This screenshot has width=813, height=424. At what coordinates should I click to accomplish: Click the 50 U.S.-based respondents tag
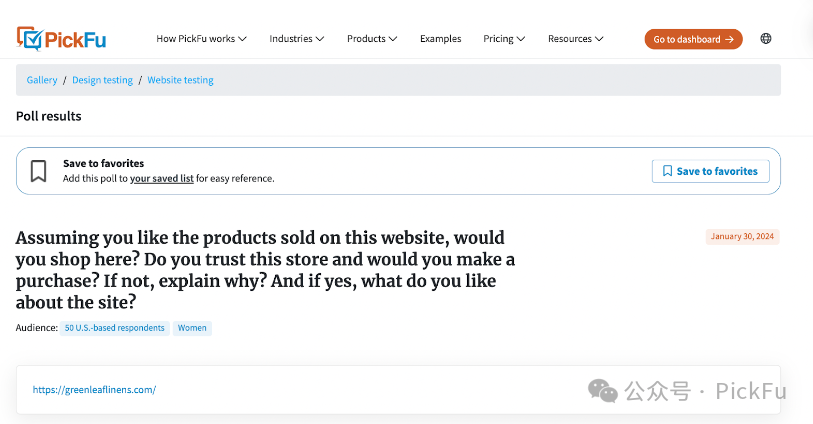point(114,328)
